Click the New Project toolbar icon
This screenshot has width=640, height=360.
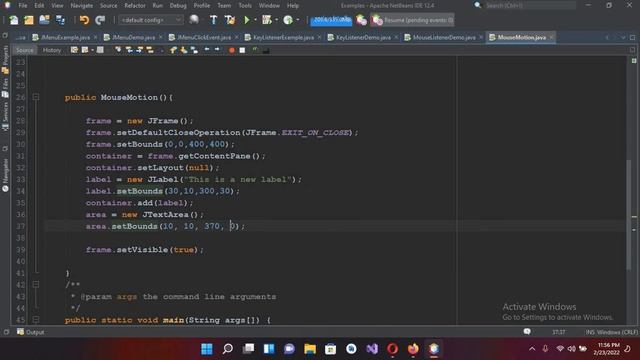click(x=29, y=20)
